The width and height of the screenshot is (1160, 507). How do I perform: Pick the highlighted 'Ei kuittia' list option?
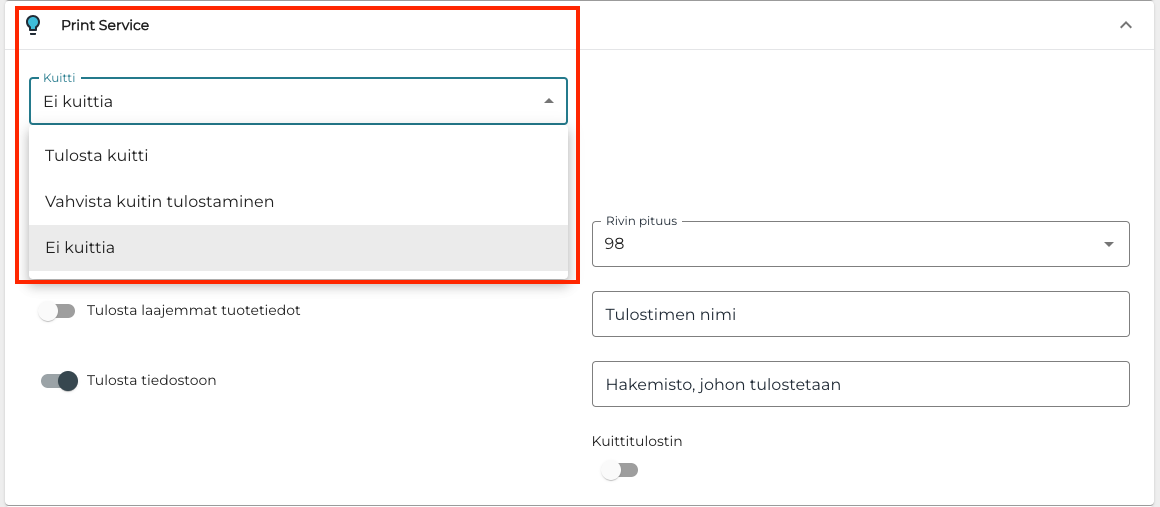[80, 247]
